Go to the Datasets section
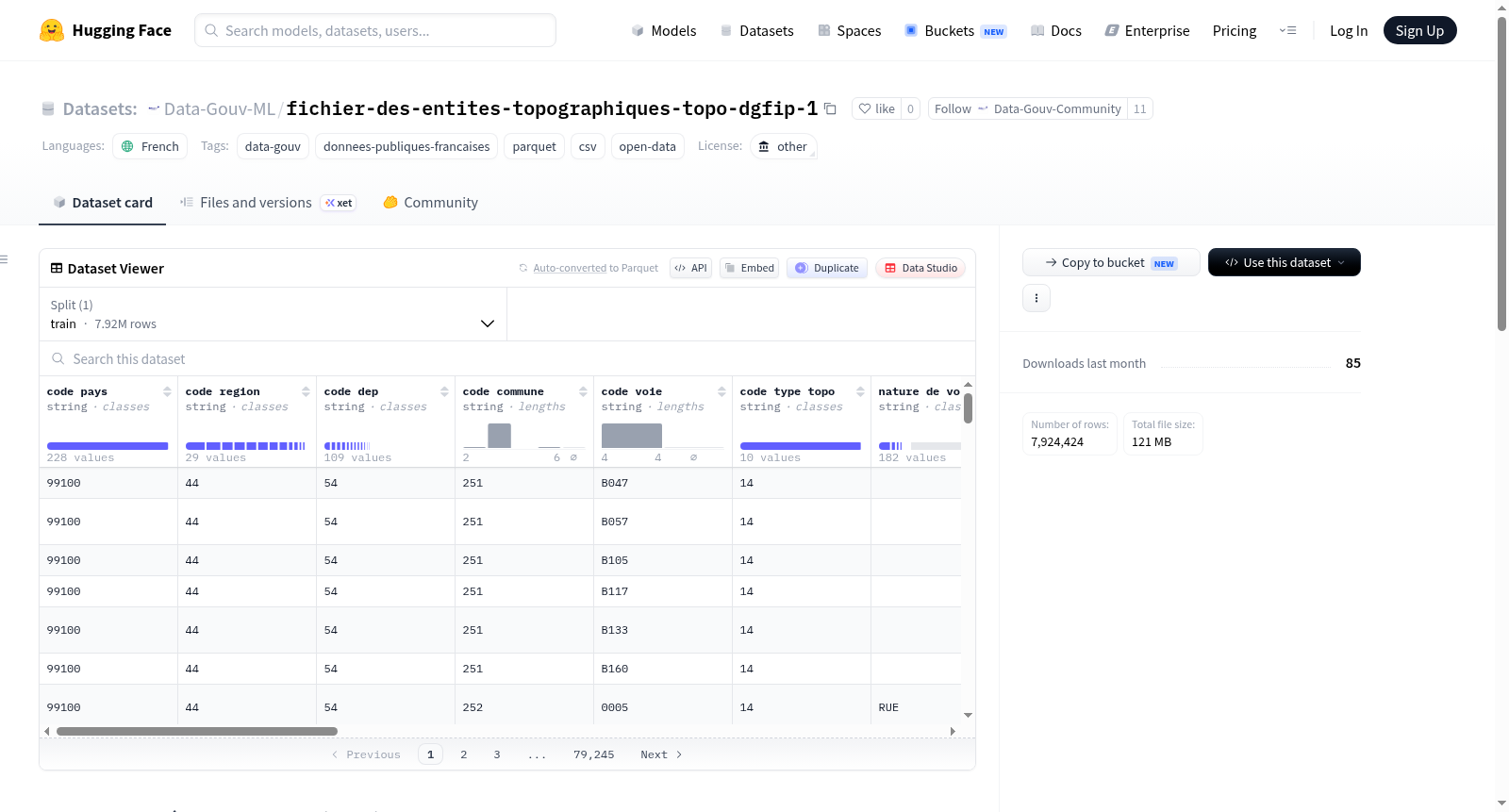 [757, 31]
